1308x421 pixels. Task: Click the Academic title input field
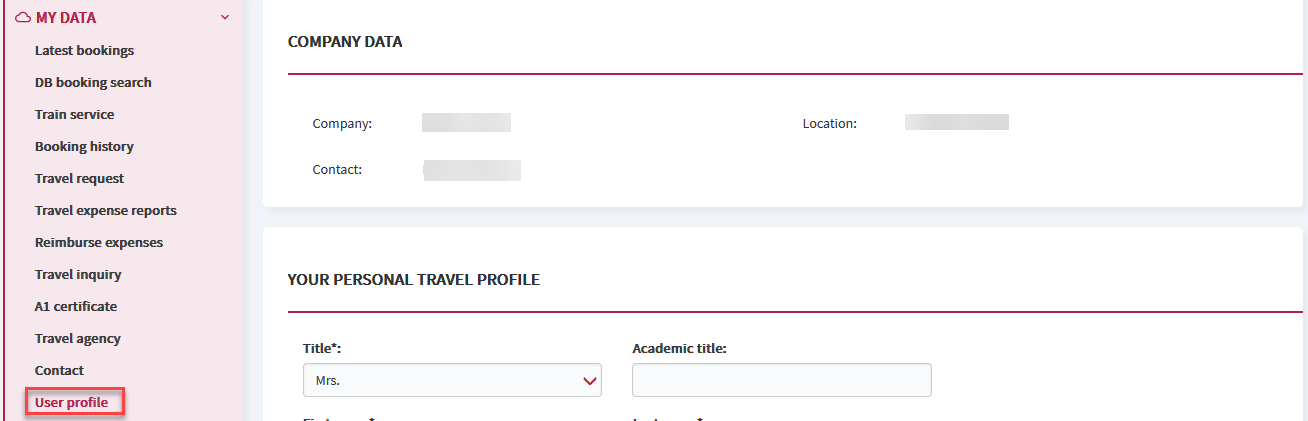[782, 380]
